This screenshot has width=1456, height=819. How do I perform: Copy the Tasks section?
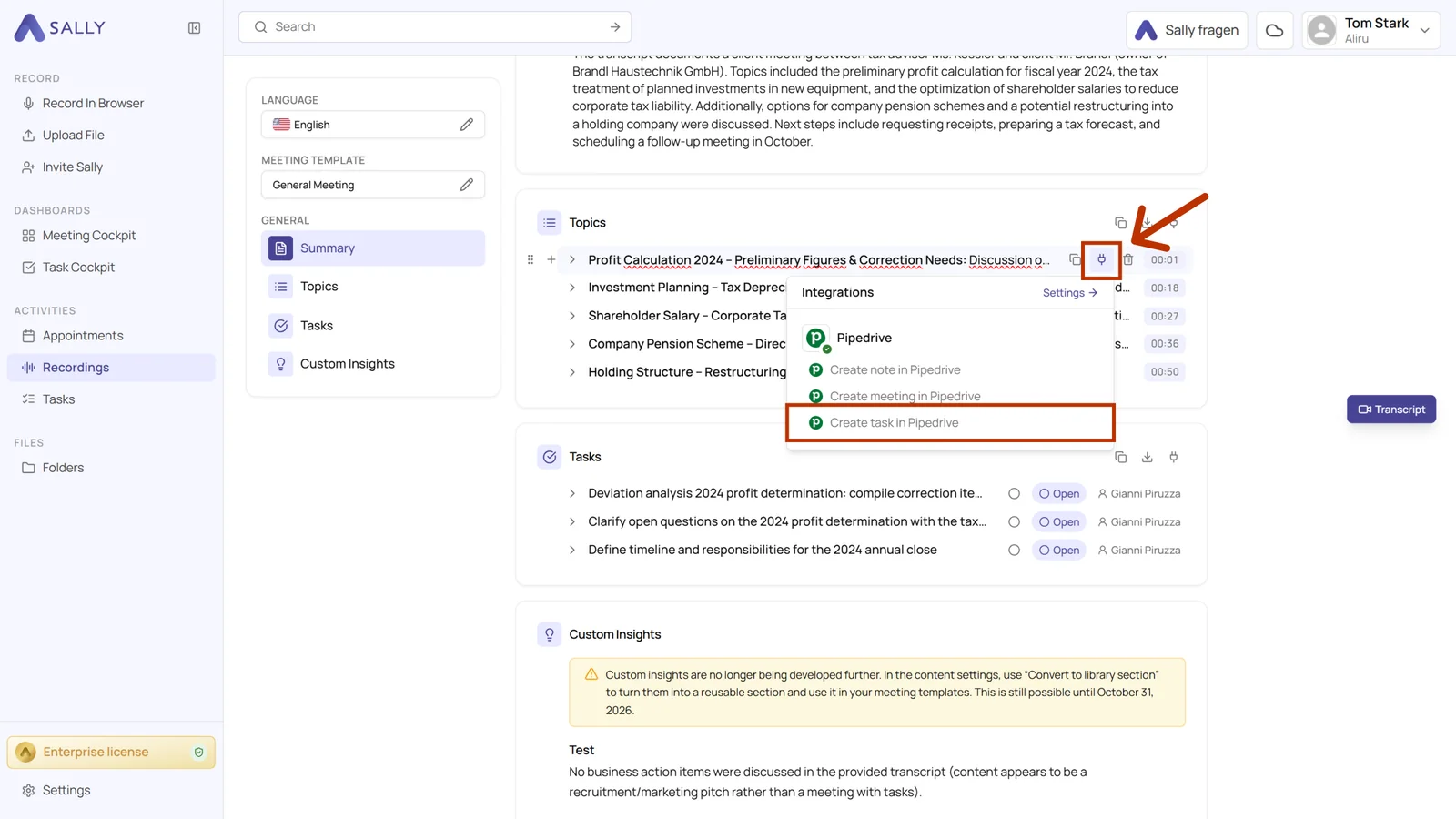pyautogui.click(x=1120, y=457)
